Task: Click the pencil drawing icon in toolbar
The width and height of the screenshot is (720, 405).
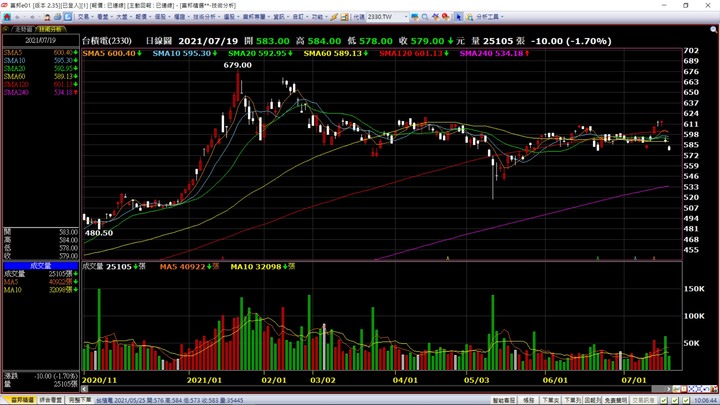Action: (334, 17)
